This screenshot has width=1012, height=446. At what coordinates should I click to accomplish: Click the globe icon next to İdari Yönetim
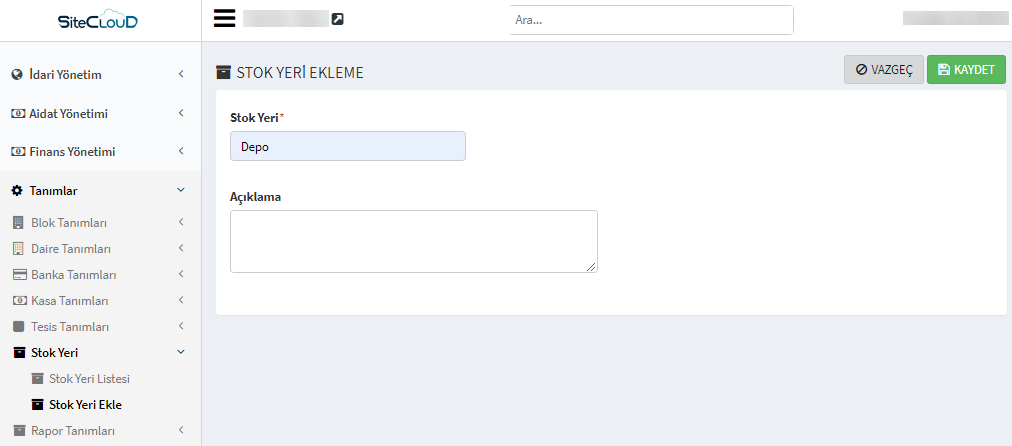17,74
